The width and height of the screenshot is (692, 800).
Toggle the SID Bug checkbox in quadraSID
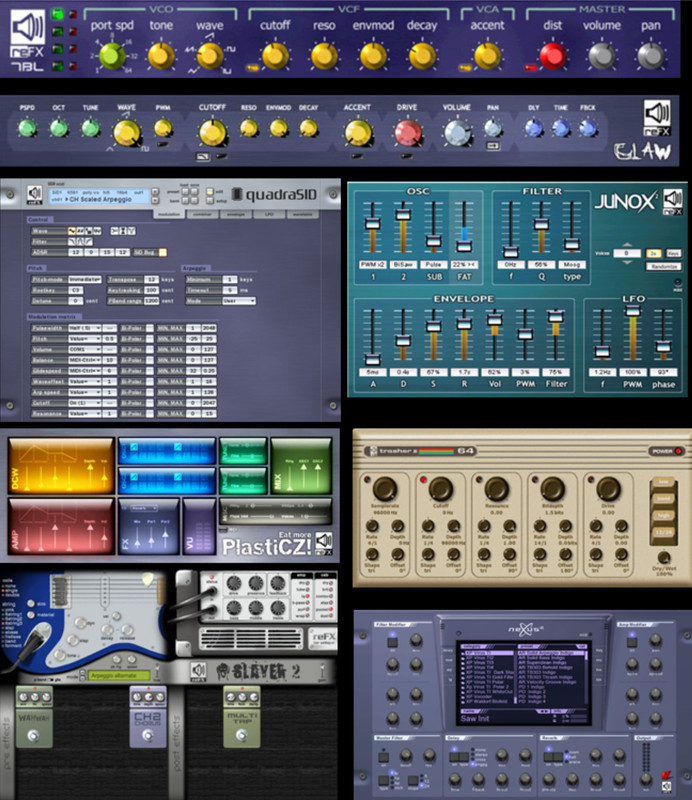point(163,253)
